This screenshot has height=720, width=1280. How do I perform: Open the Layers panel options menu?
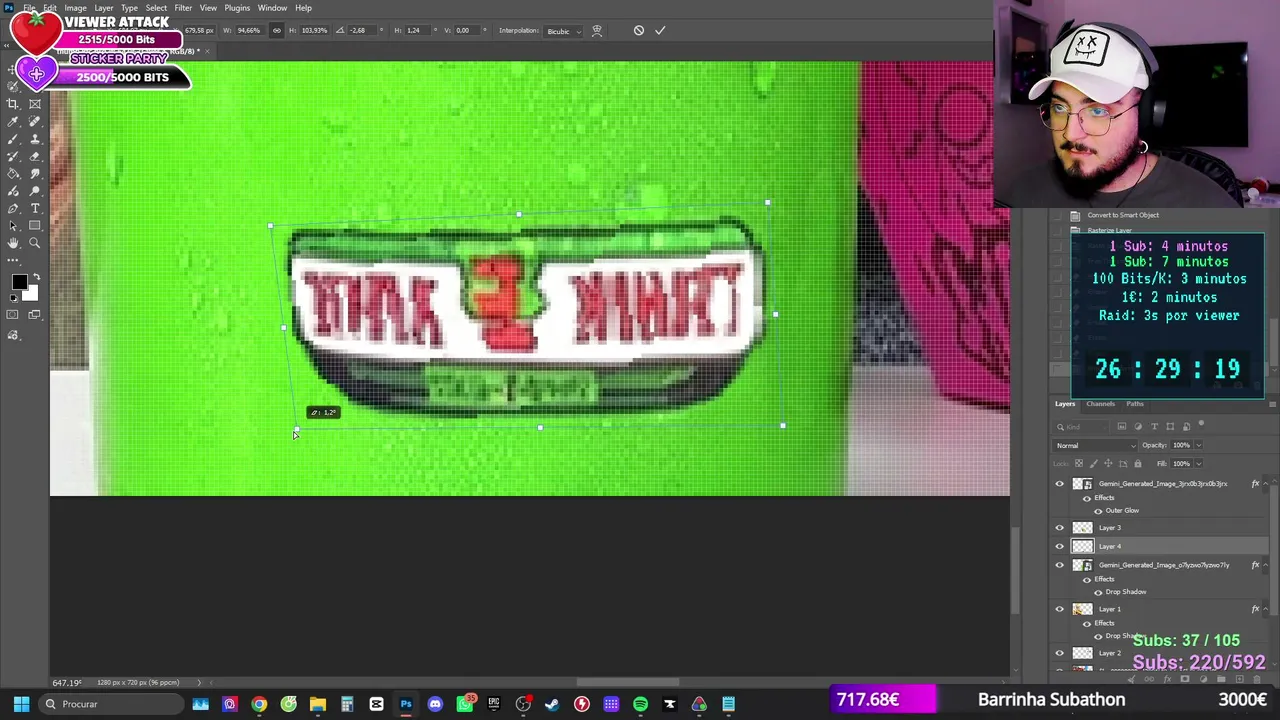click(1272, 404)
